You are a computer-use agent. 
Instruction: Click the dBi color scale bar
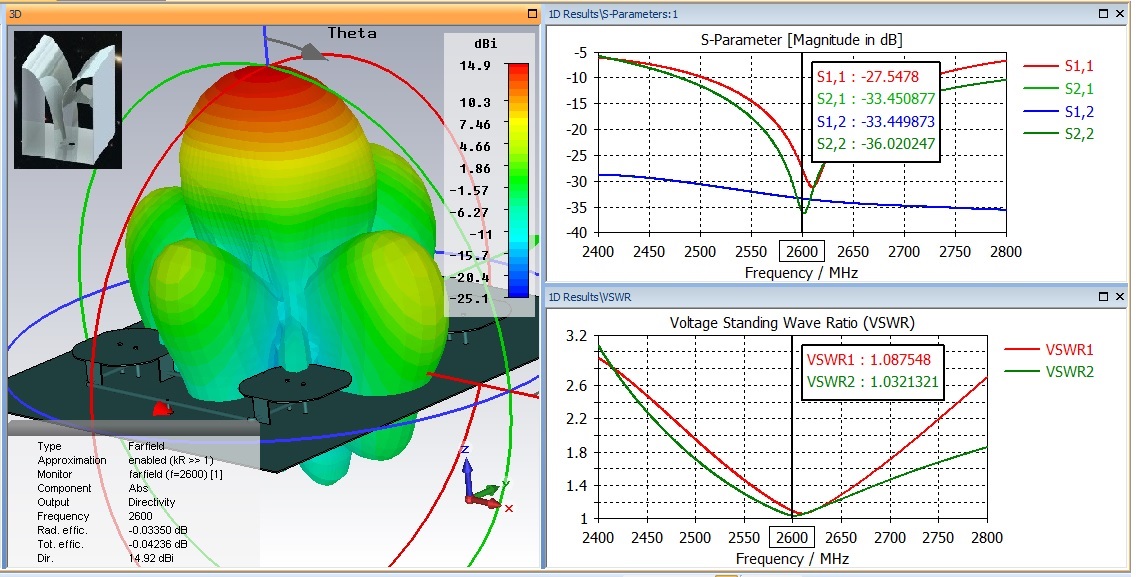518,180
